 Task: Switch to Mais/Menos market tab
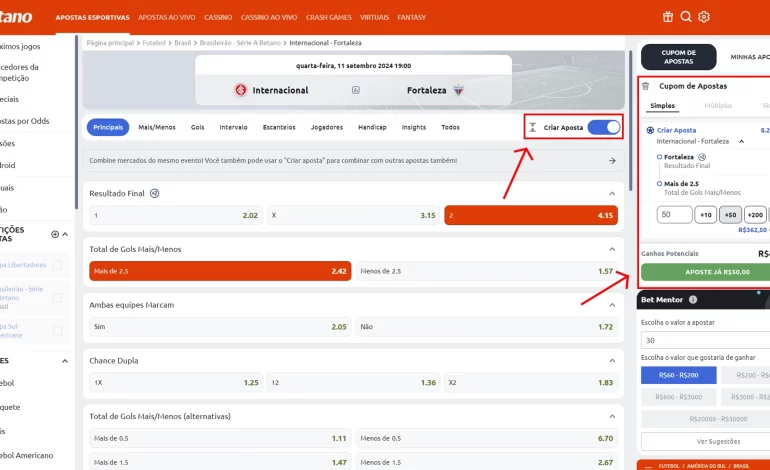point(157,128)
